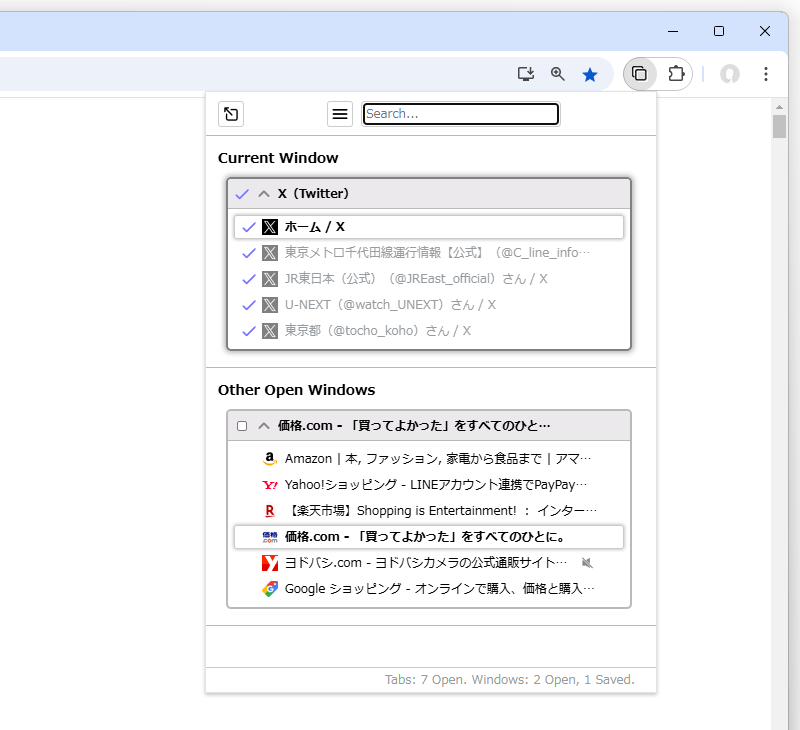This screenshot has width=800, height=730.
Task: Click X favicon of JR東日本 tab
Action: 270,279
